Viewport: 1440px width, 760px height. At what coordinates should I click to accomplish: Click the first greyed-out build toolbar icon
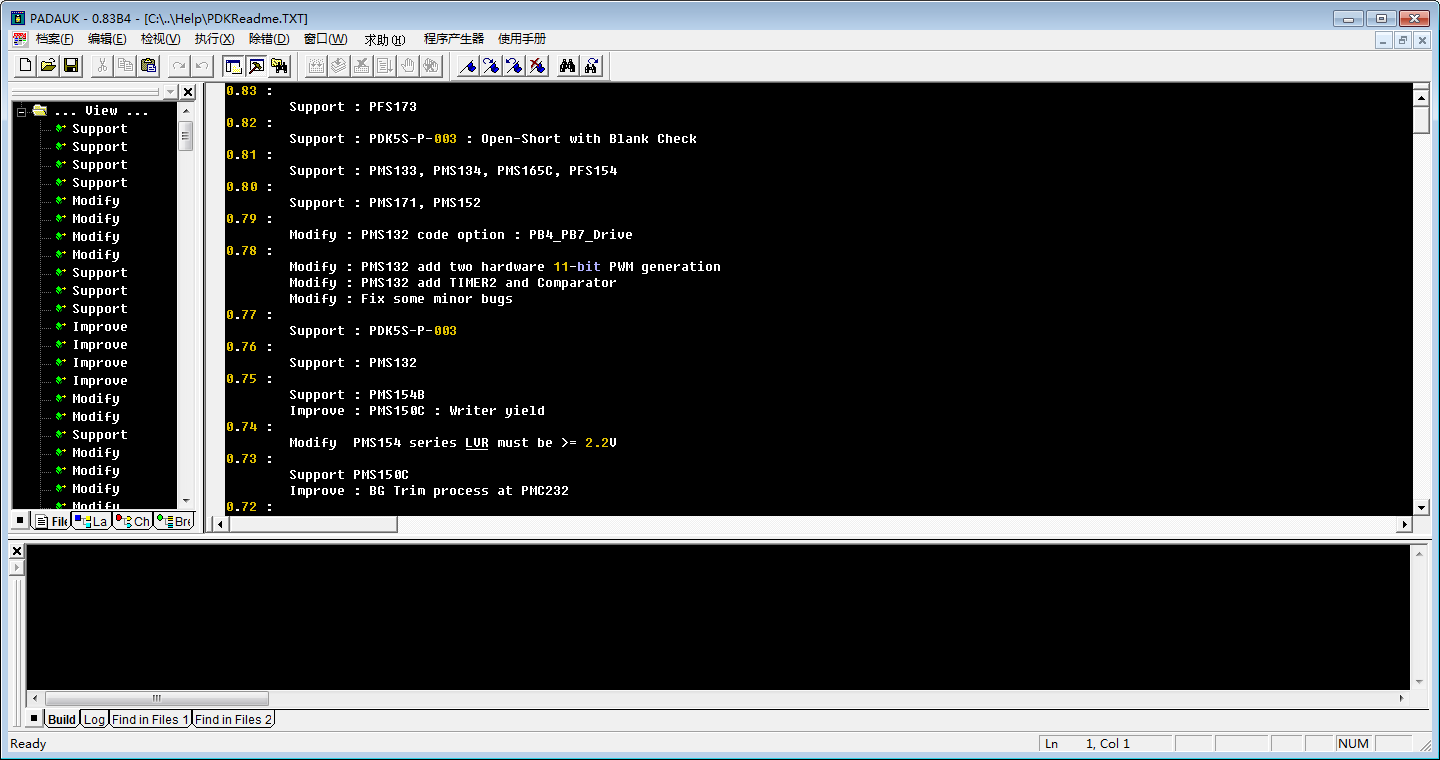(316, 65)
